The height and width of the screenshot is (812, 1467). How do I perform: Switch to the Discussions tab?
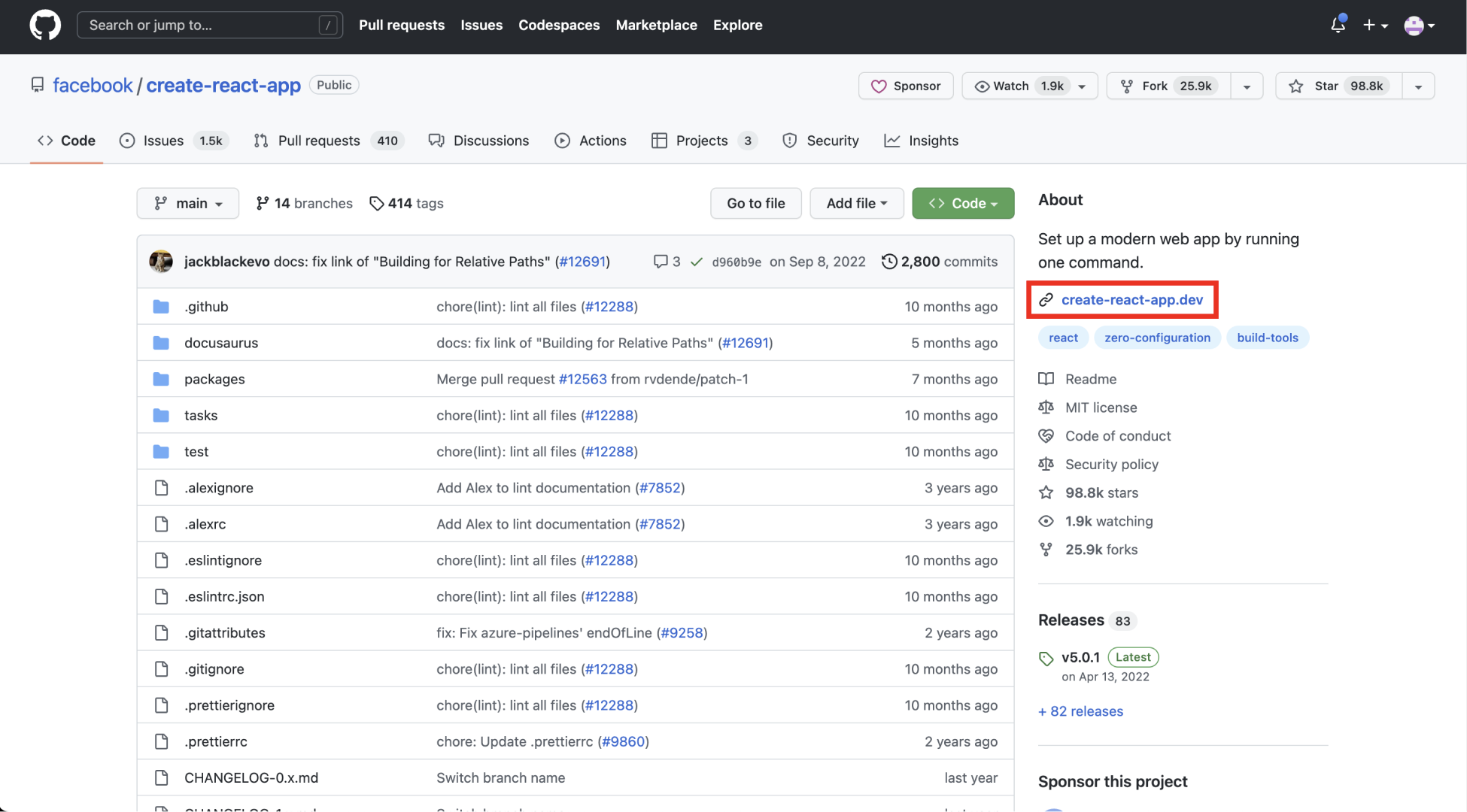pyautogui.click(x=478, y=141)
